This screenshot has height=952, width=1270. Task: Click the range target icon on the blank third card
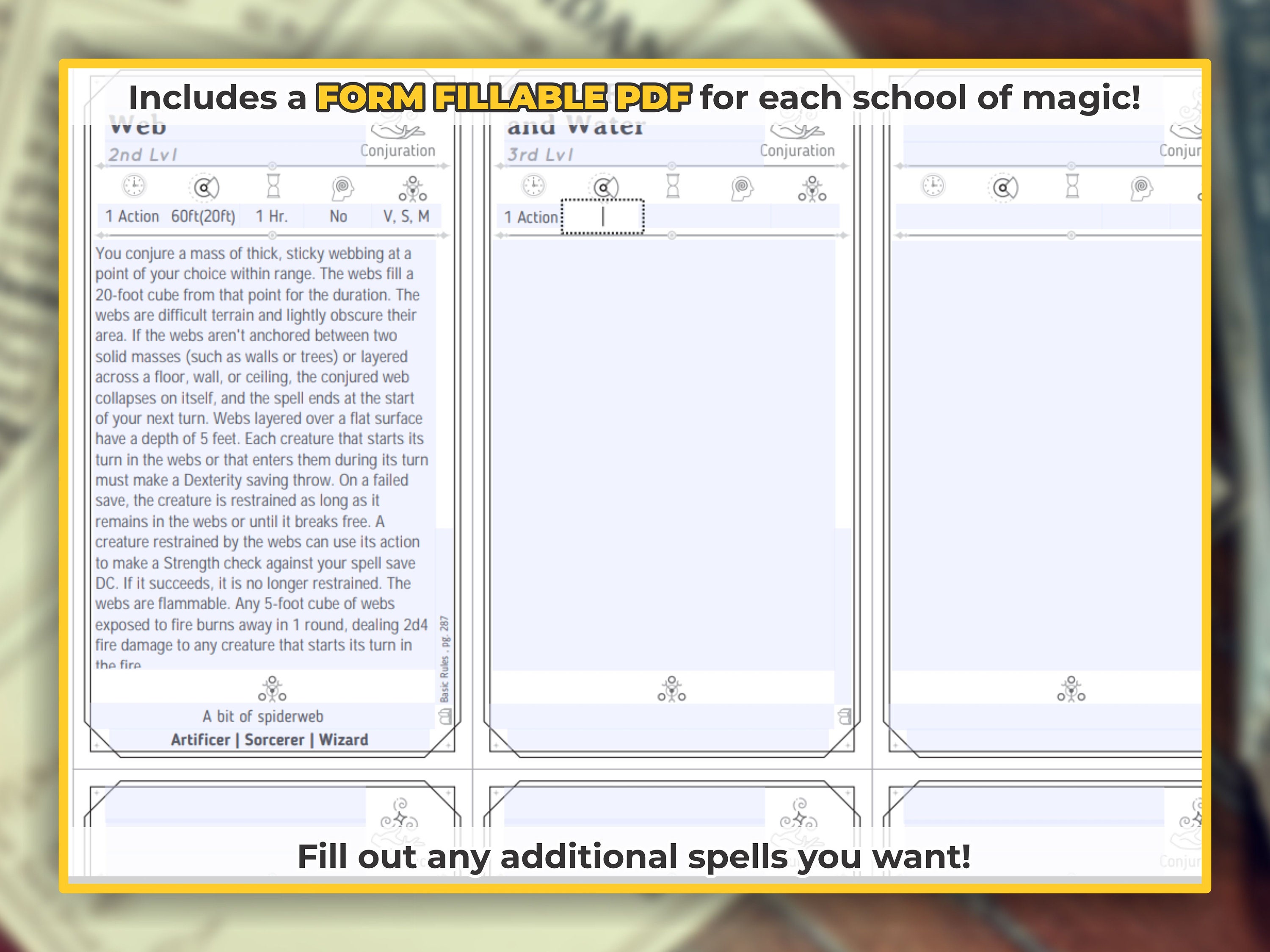pos(1004,187)
